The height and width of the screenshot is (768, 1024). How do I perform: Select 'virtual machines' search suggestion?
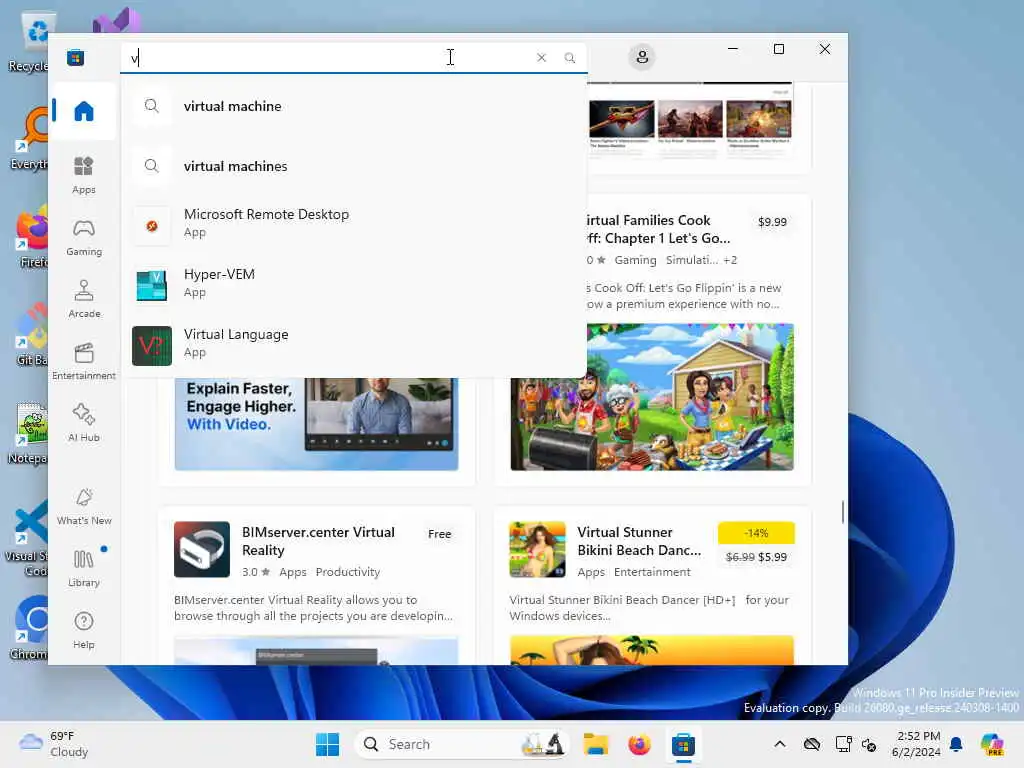point(353,166)
